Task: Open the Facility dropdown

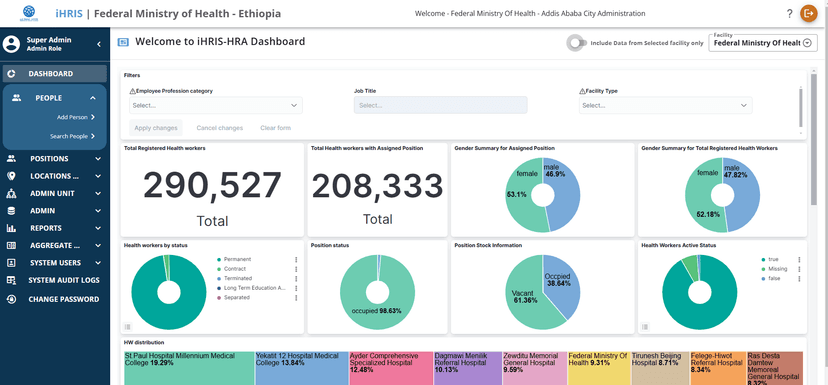Action: (763, 43)
